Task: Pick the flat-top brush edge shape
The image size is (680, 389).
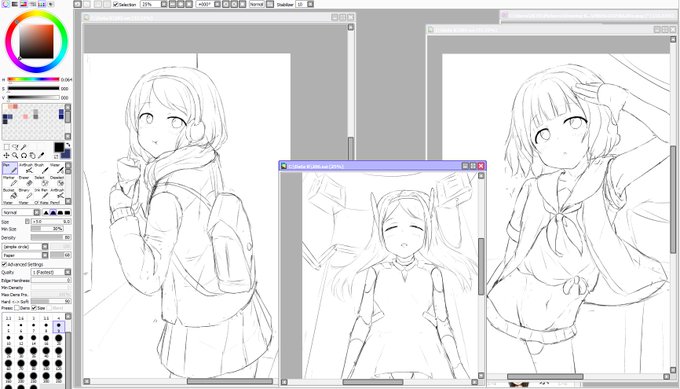Action: 67,212
